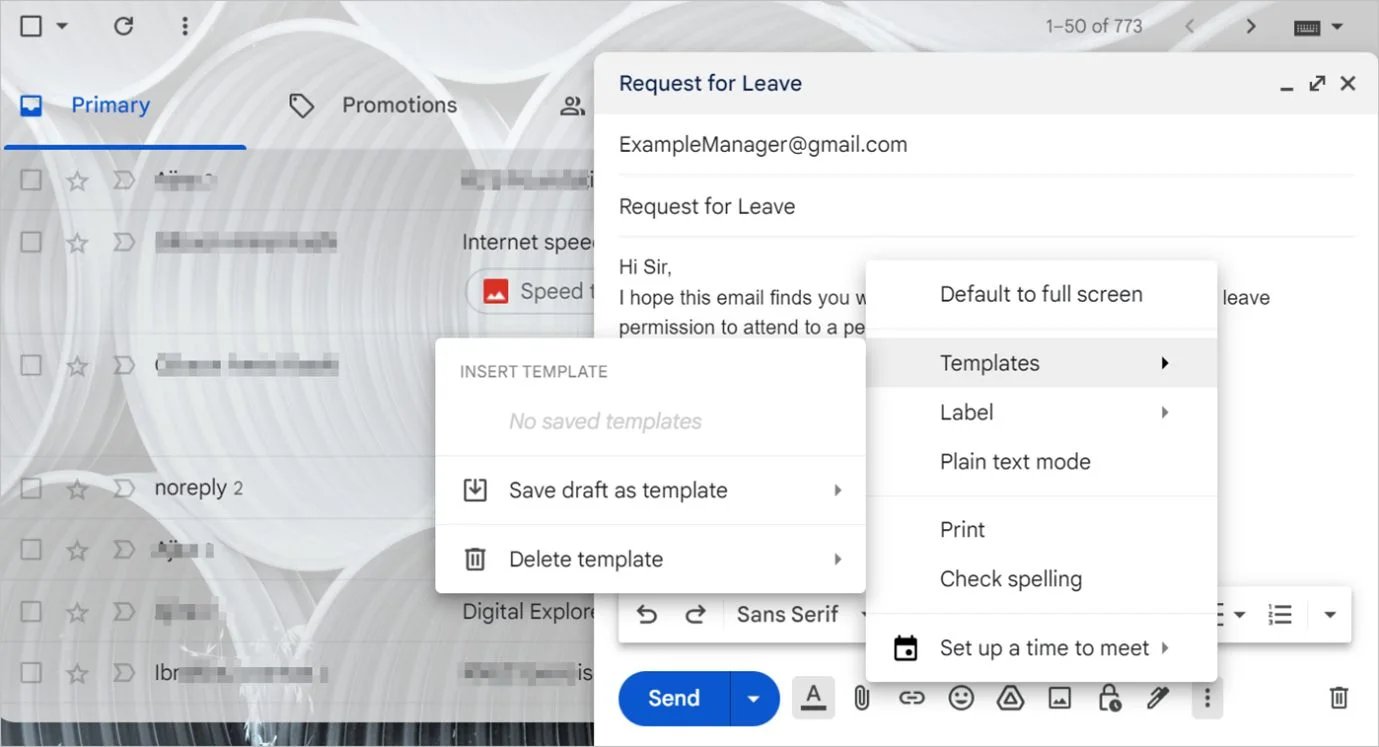
Task: Star the email from noreply
Action: pos(77,488)
